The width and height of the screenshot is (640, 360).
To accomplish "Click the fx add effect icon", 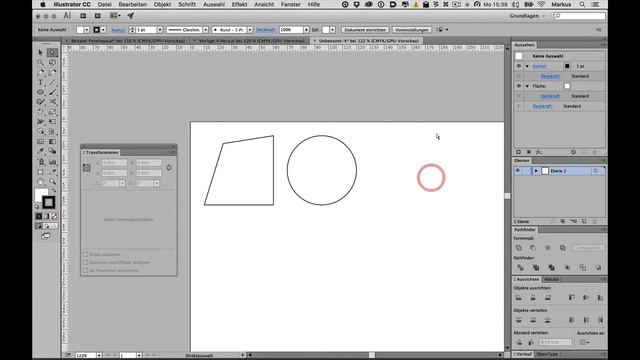I will pos(539,152).
